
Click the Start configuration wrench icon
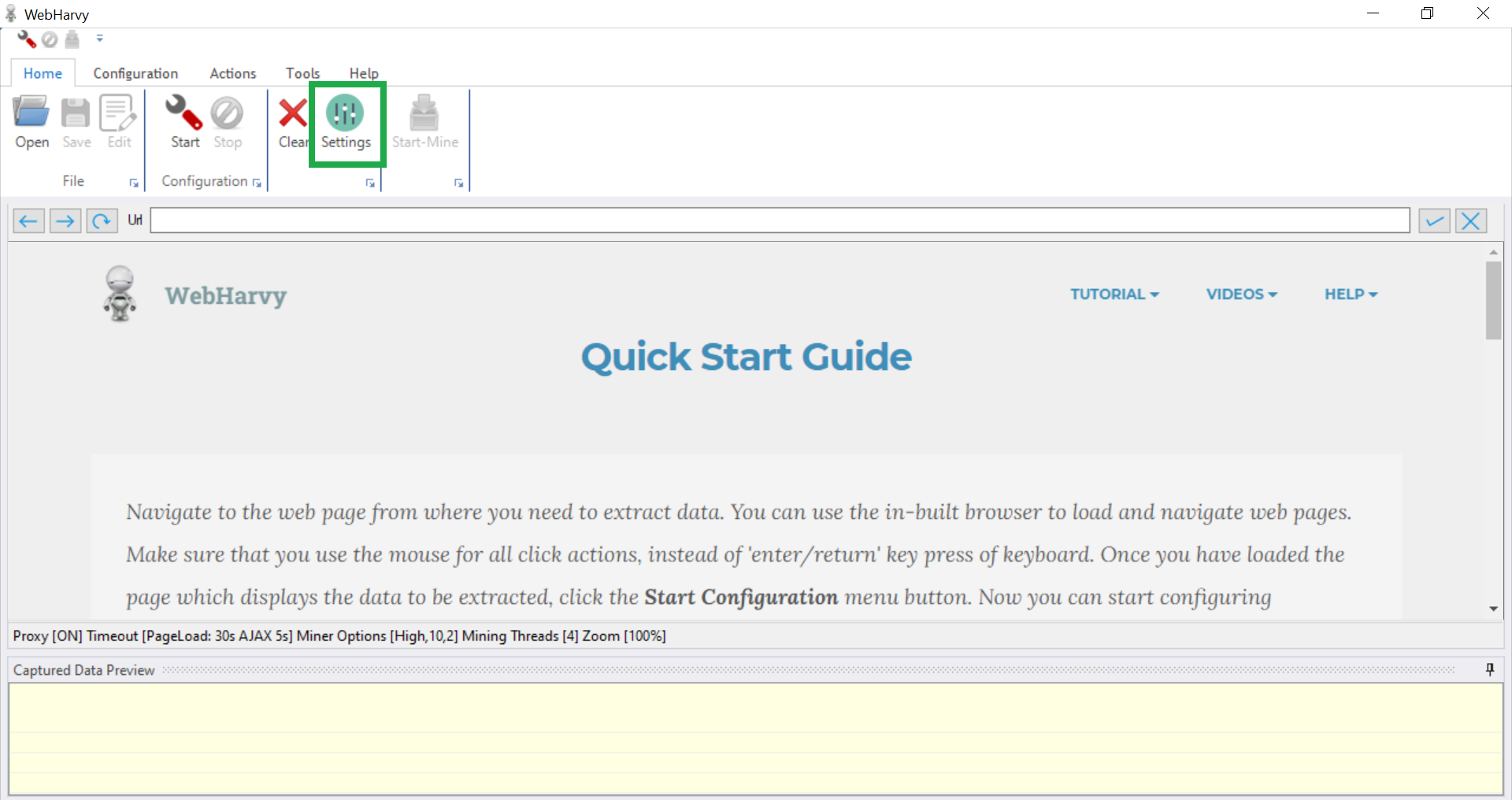[184, 114]
